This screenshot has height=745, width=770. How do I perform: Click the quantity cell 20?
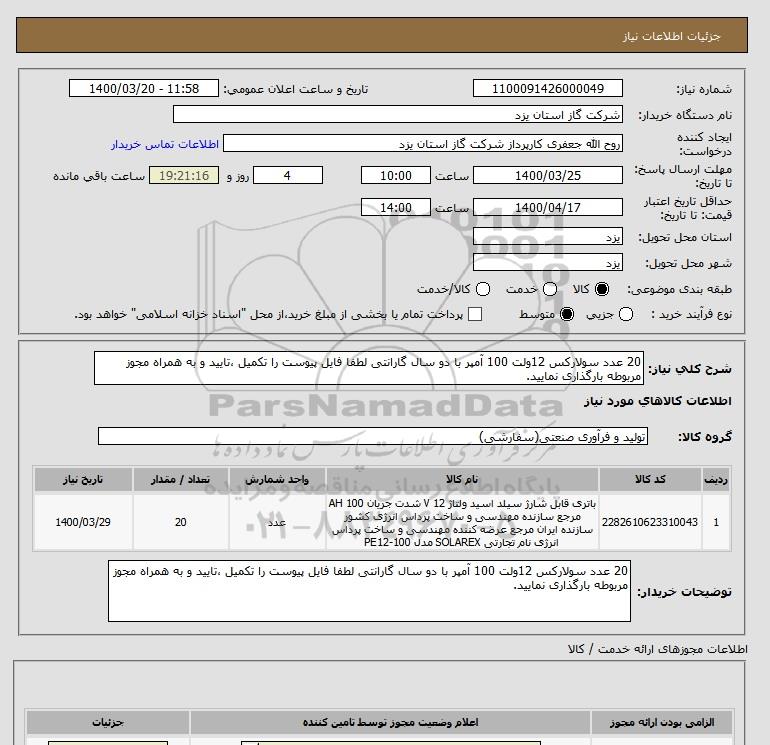point(180,522)
